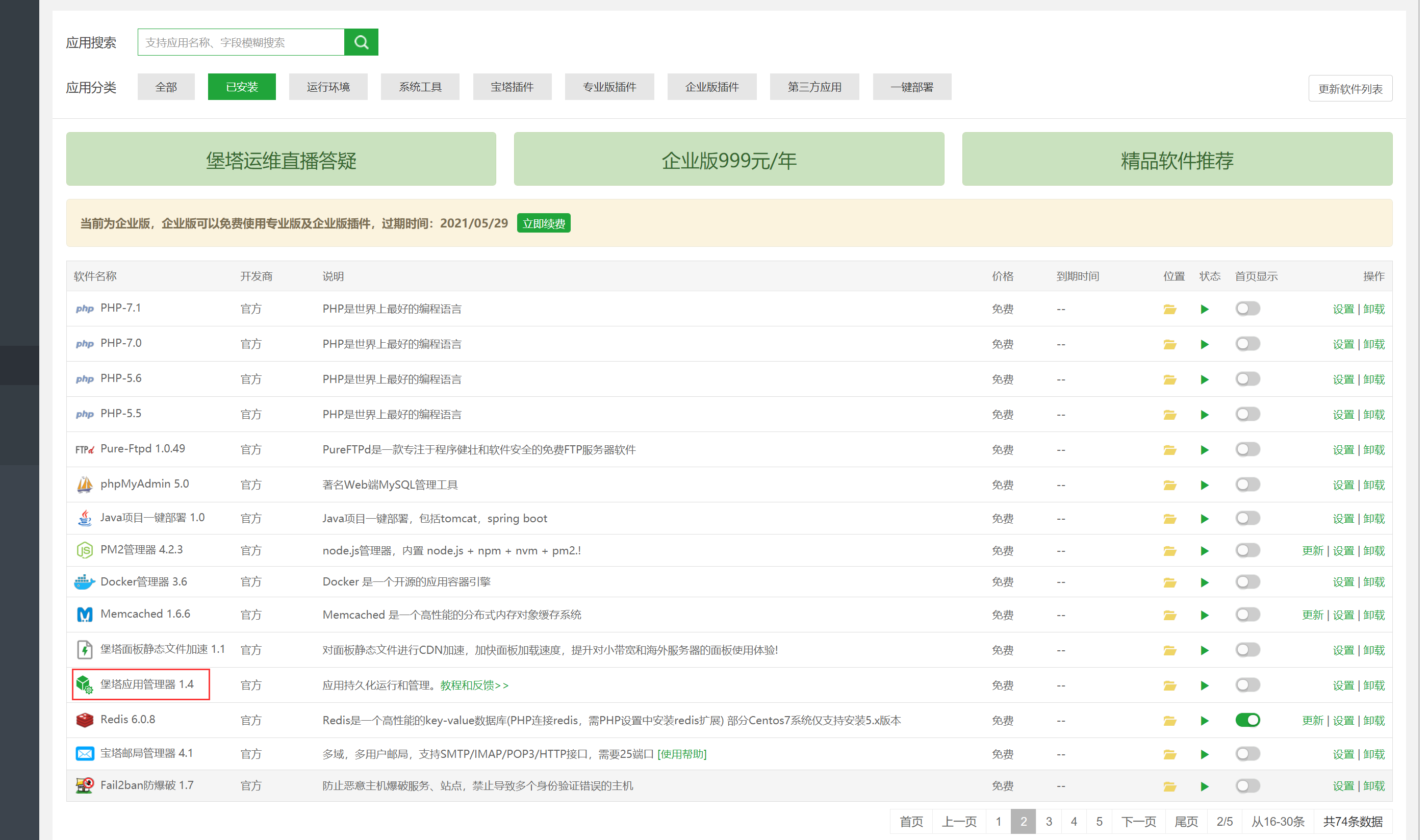The height and width of the screenshot is (840, 1428).
Task: Select the 已安装 category tab
Action: pyautogui.click(x=243, y=87)
